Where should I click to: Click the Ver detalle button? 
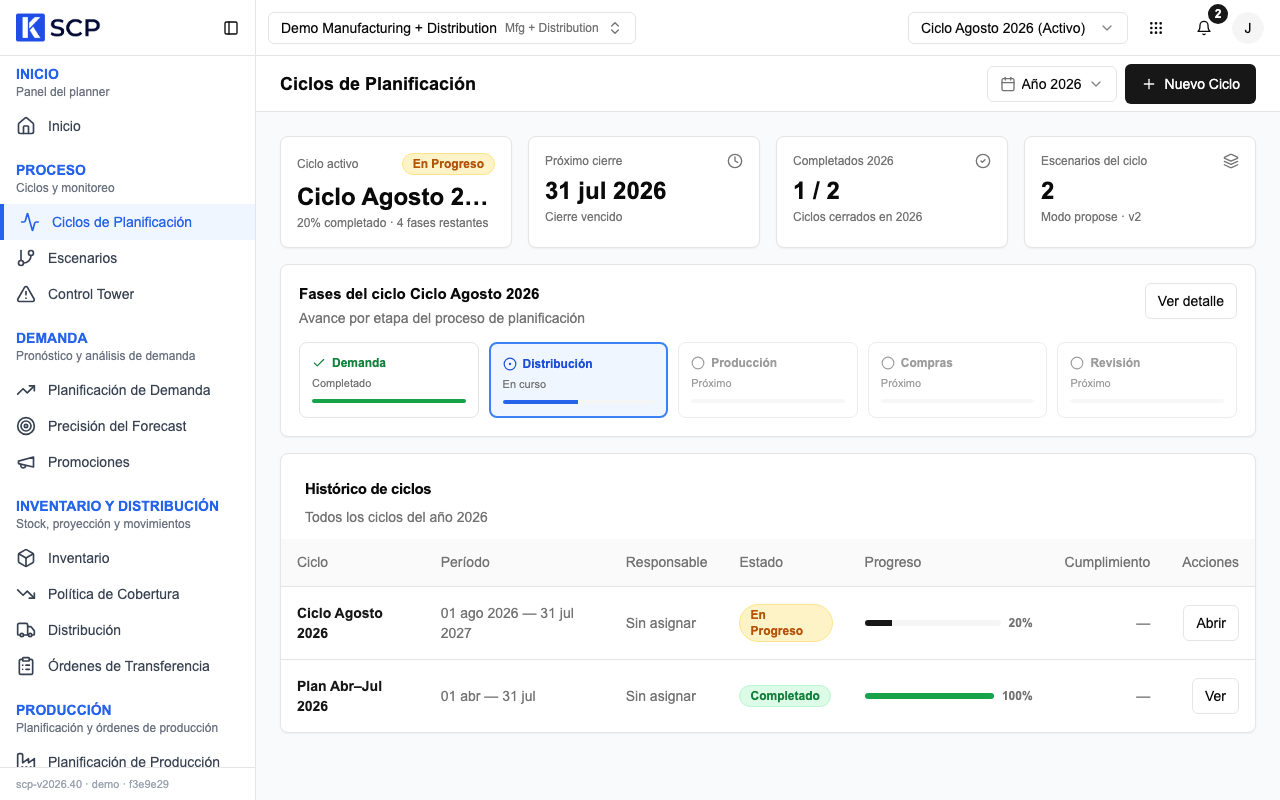pos(1191,301)
